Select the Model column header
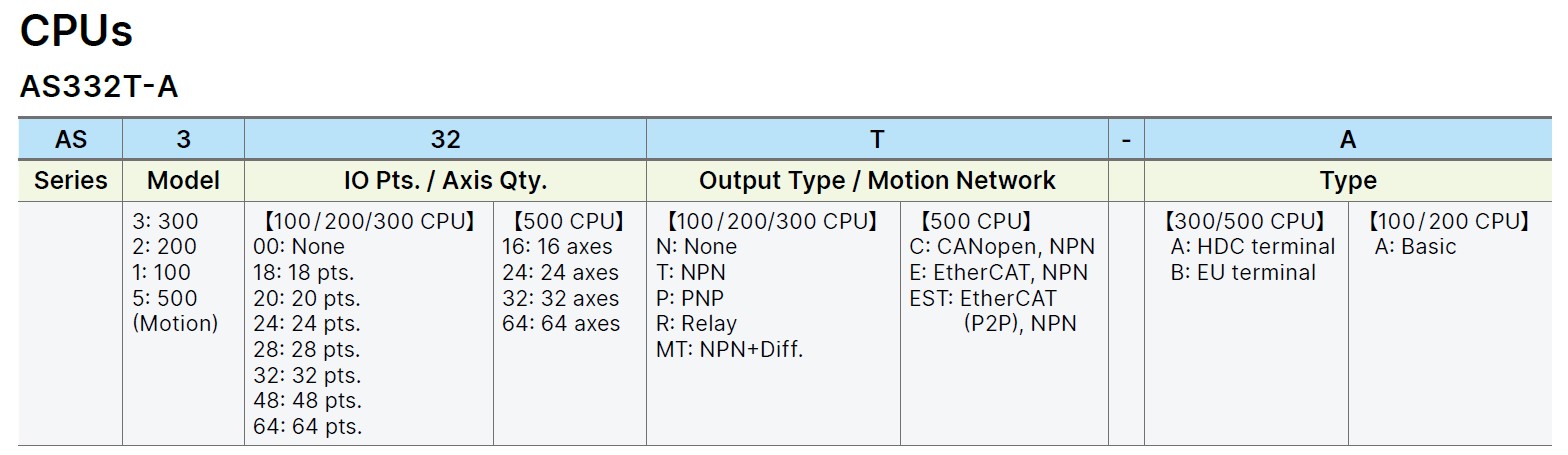Viewport: 1568px width, 455px height. click(x=183, y=181)
